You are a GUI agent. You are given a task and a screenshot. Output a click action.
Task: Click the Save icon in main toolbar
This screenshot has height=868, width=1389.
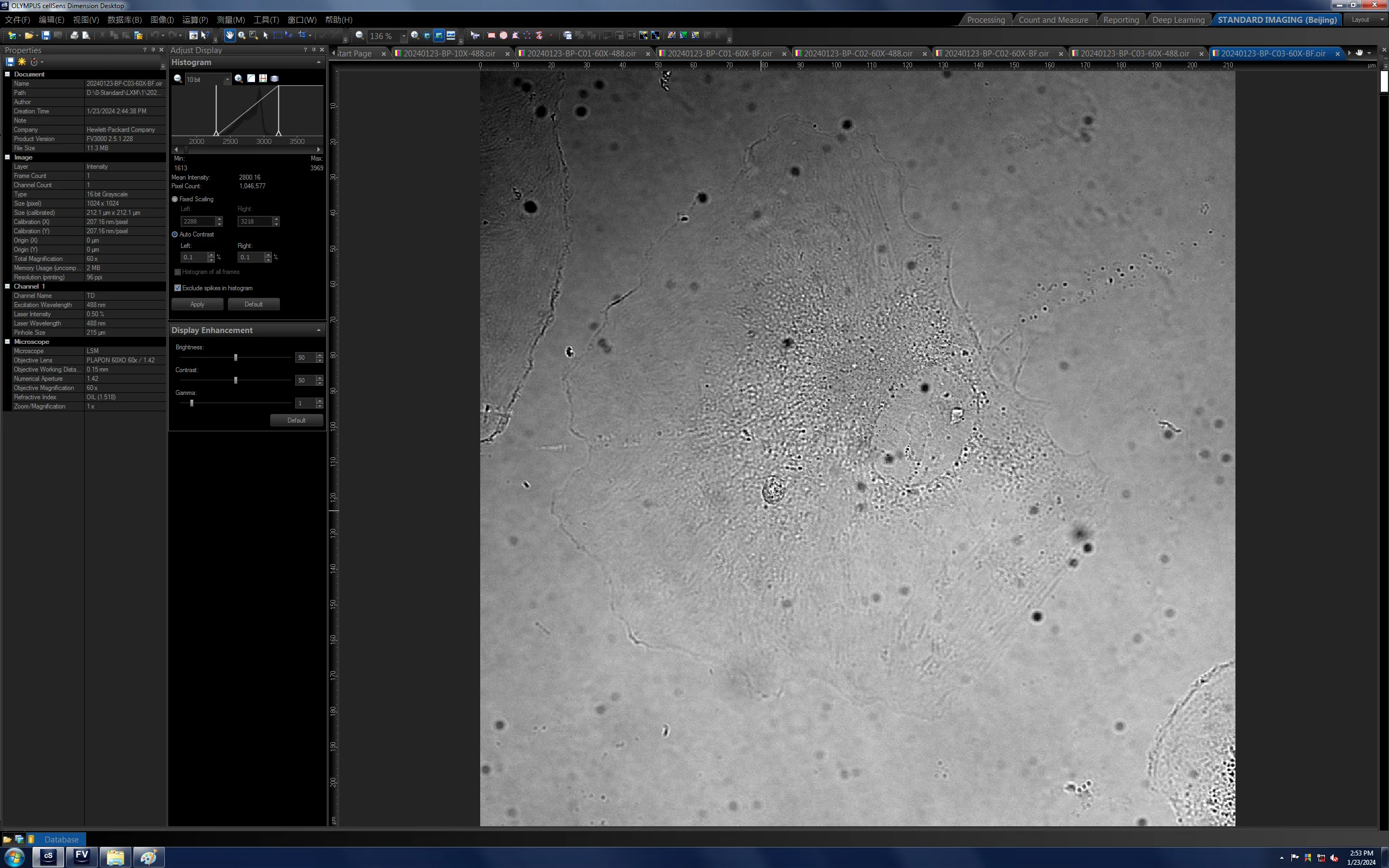(46, 36)
